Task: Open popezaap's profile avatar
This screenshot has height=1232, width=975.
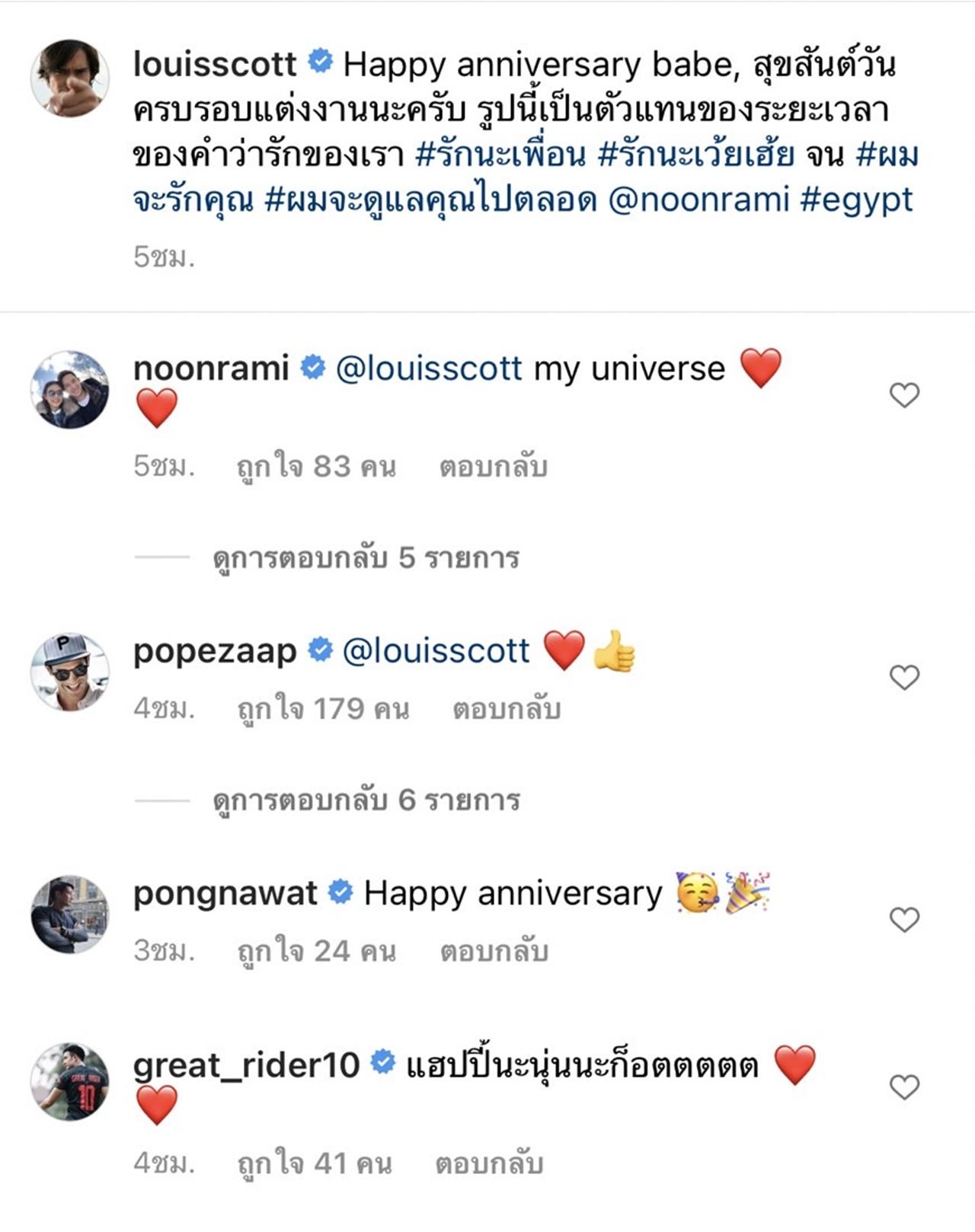Action: click(70, 672)
